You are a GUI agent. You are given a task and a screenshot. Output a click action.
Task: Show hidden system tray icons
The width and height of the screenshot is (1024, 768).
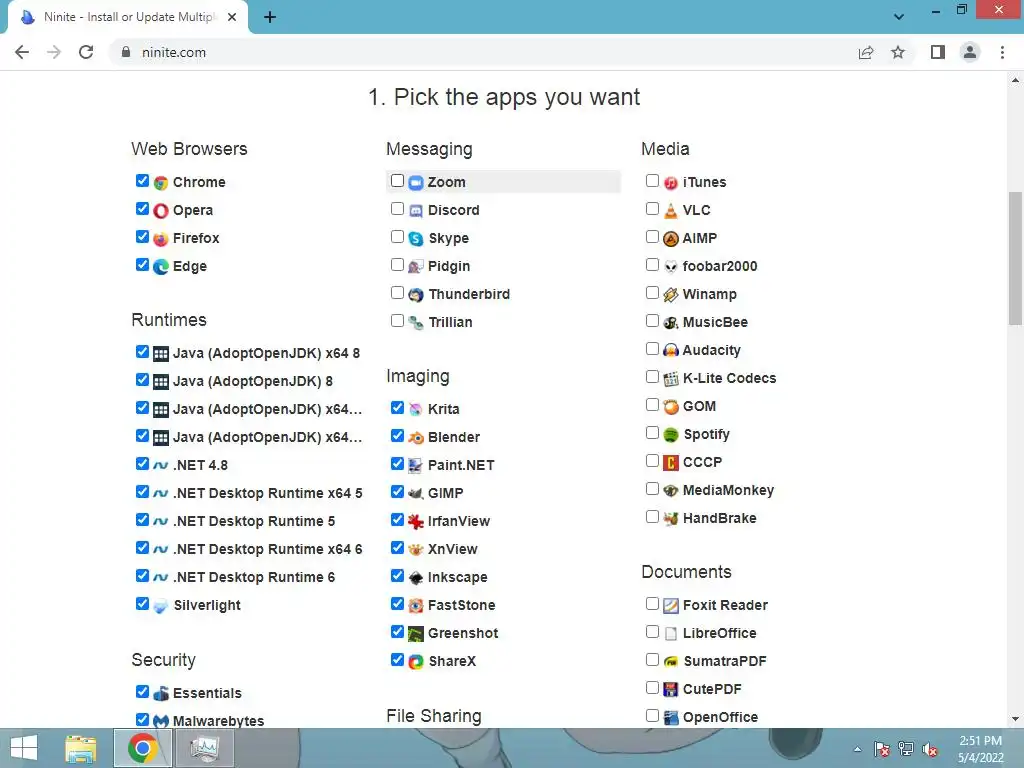click(x=857, y=750)
